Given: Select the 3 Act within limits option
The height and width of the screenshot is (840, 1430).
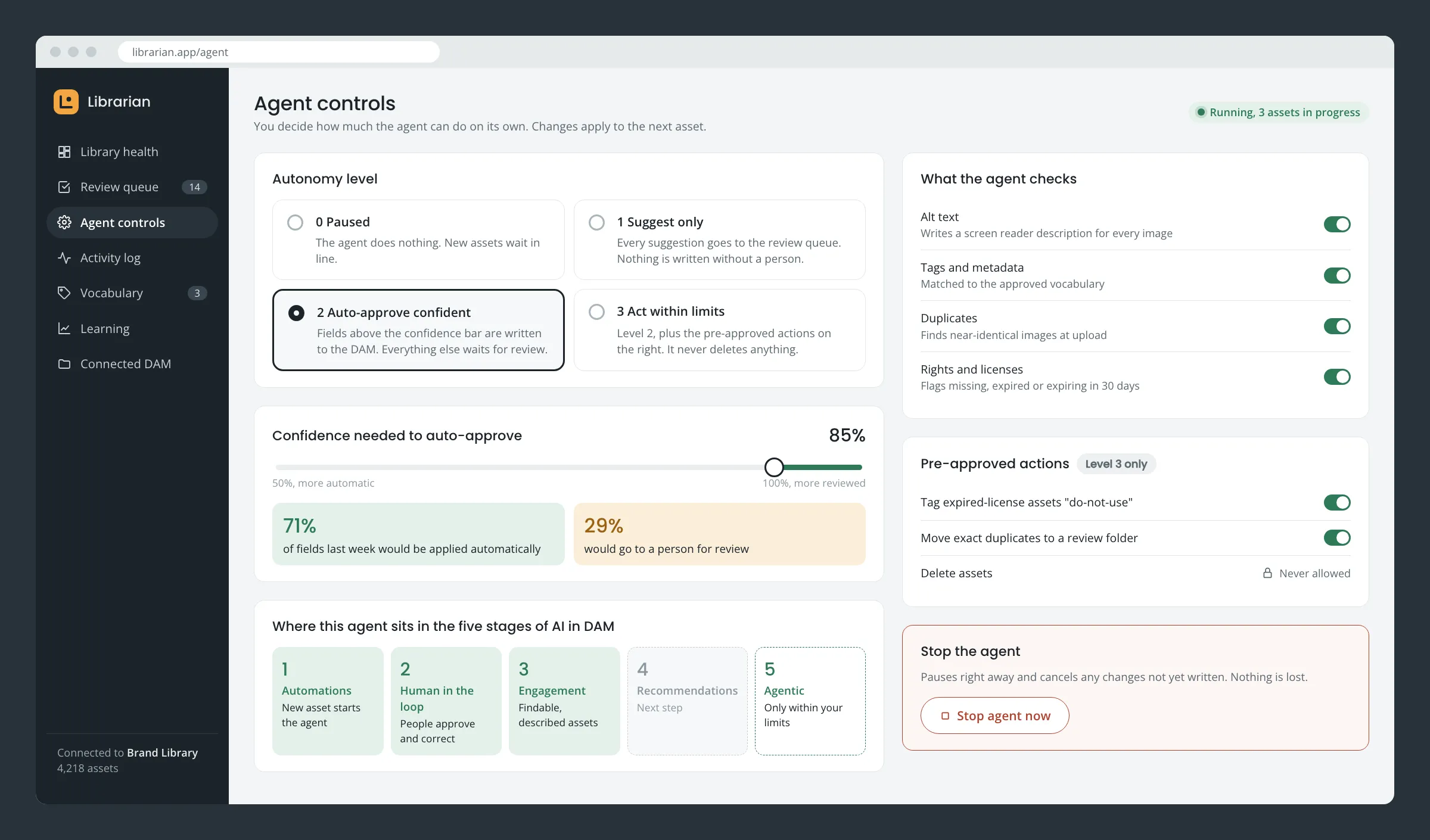Looking at the screenshot, I should [719, 330].
